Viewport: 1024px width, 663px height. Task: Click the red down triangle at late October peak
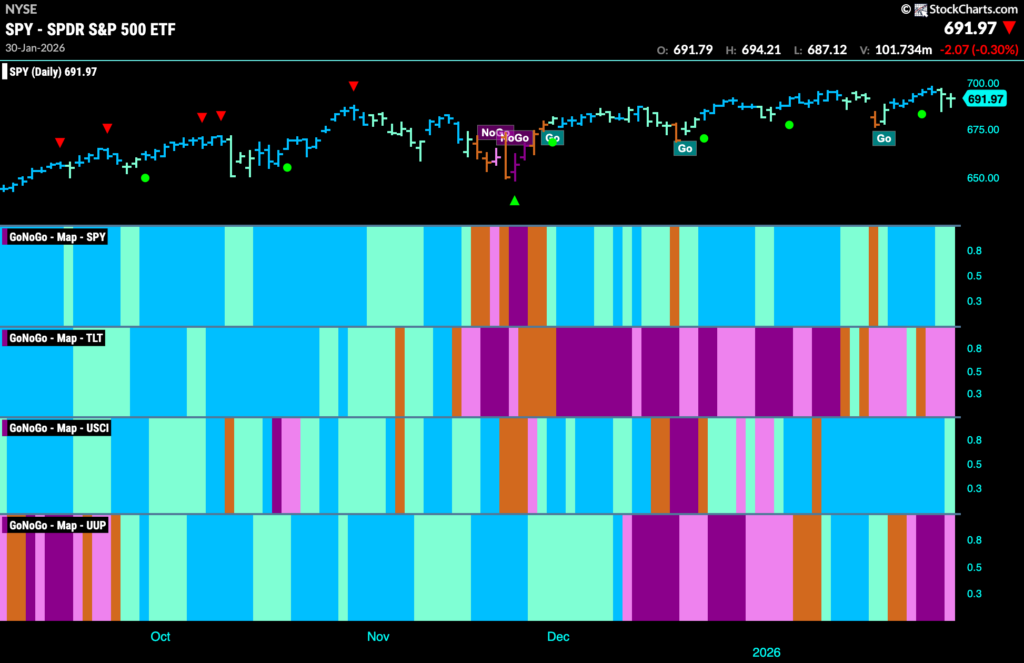coord(353,86)
